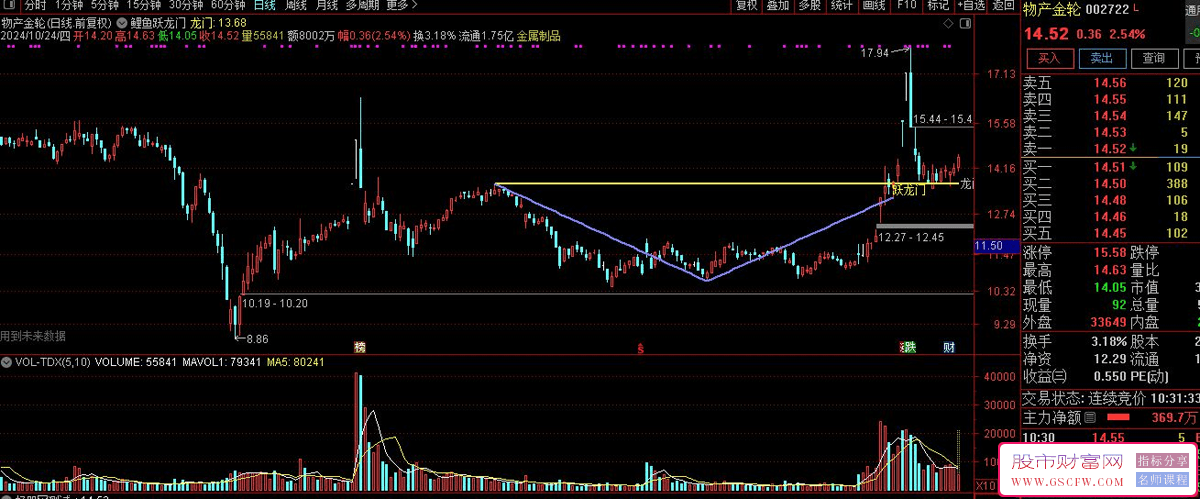Open the 统计 statistics tool
1200x499 pixels.
(x=842, y=5)
